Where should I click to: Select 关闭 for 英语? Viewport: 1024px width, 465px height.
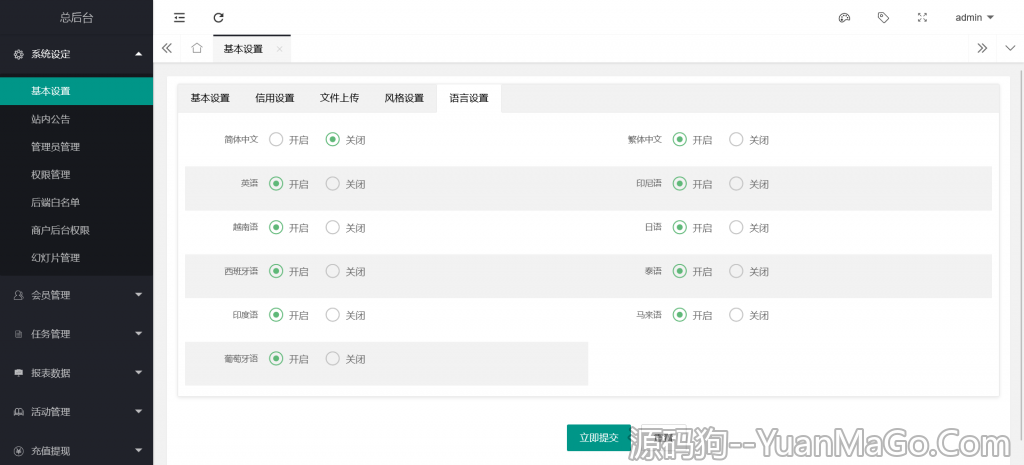[x=345, y=184]
